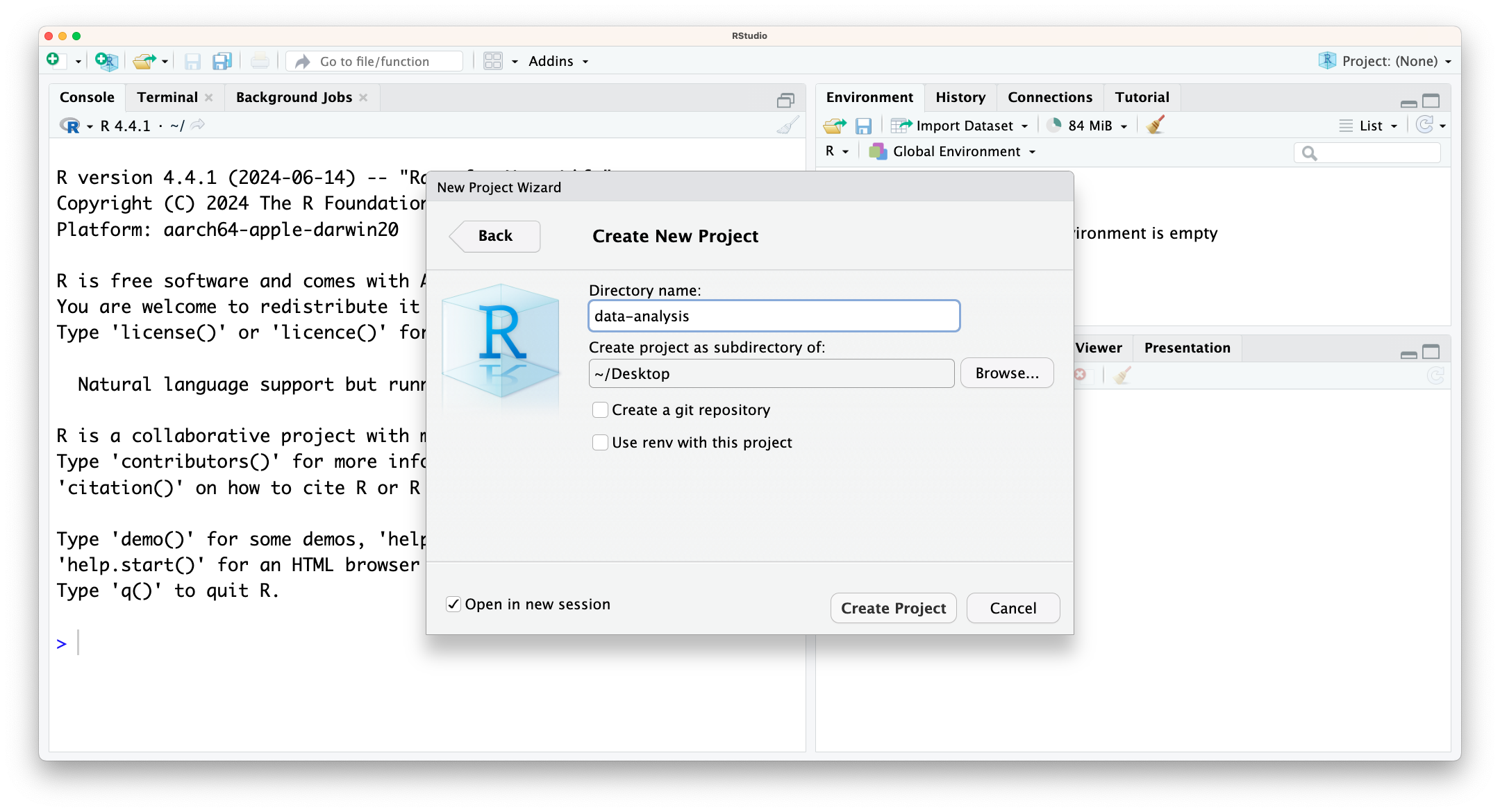Click the Directory name input field
The width and height of the screenshot is (1500, 812).
(774, 316)
